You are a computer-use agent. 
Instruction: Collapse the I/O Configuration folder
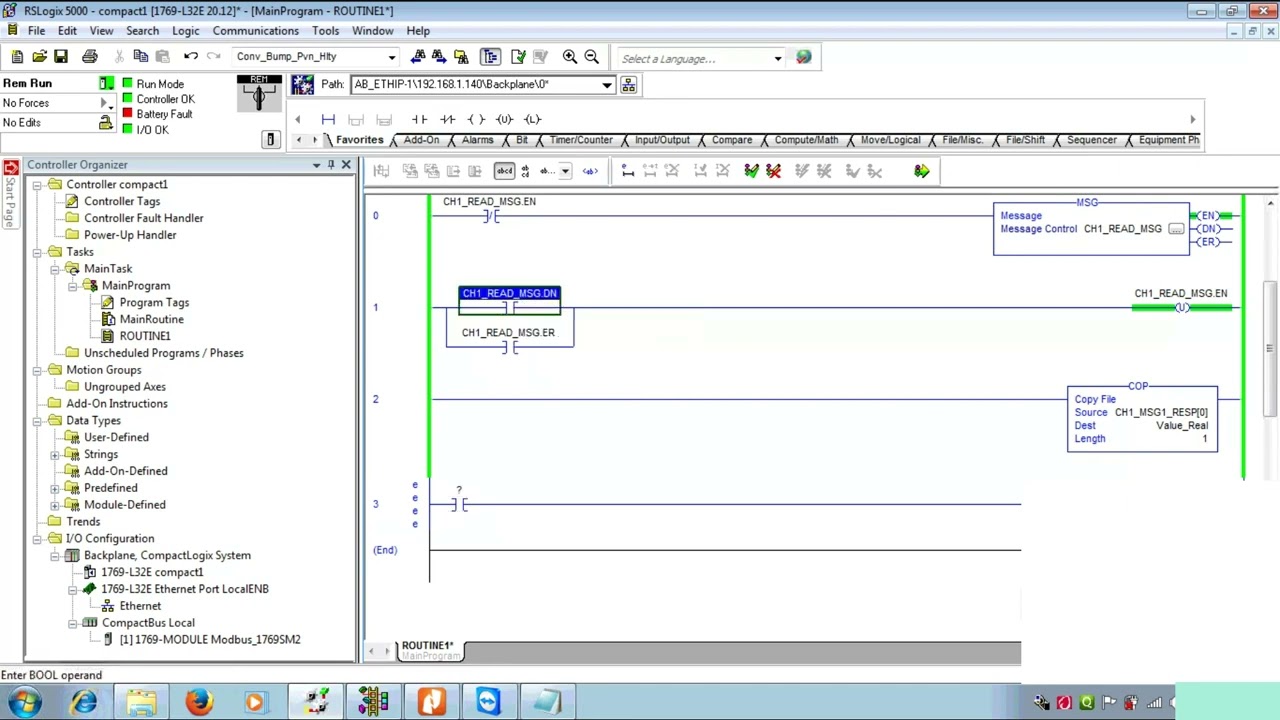[37, 538]
